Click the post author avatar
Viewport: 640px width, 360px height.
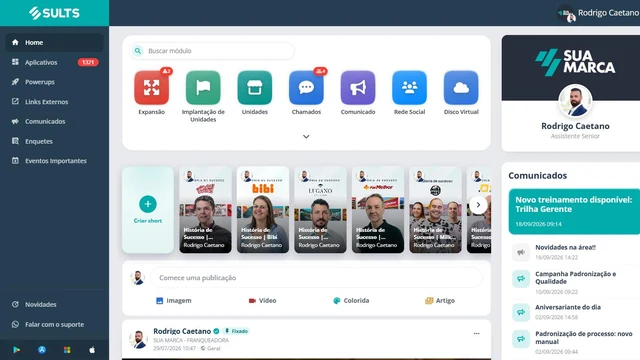click(138, 339)
